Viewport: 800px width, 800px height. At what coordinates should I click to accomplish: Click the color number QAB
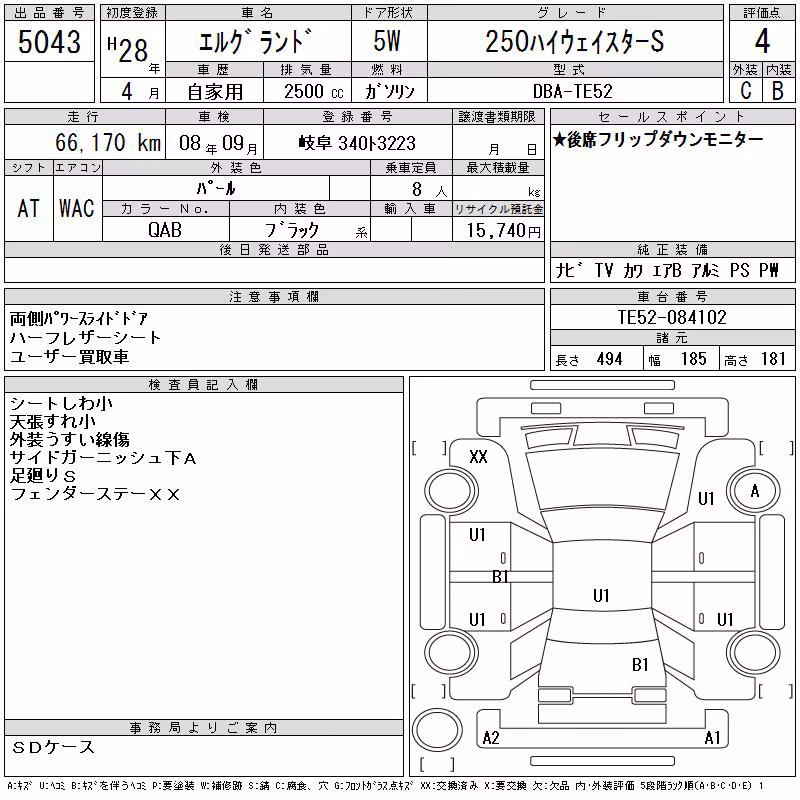click(165, 230)
